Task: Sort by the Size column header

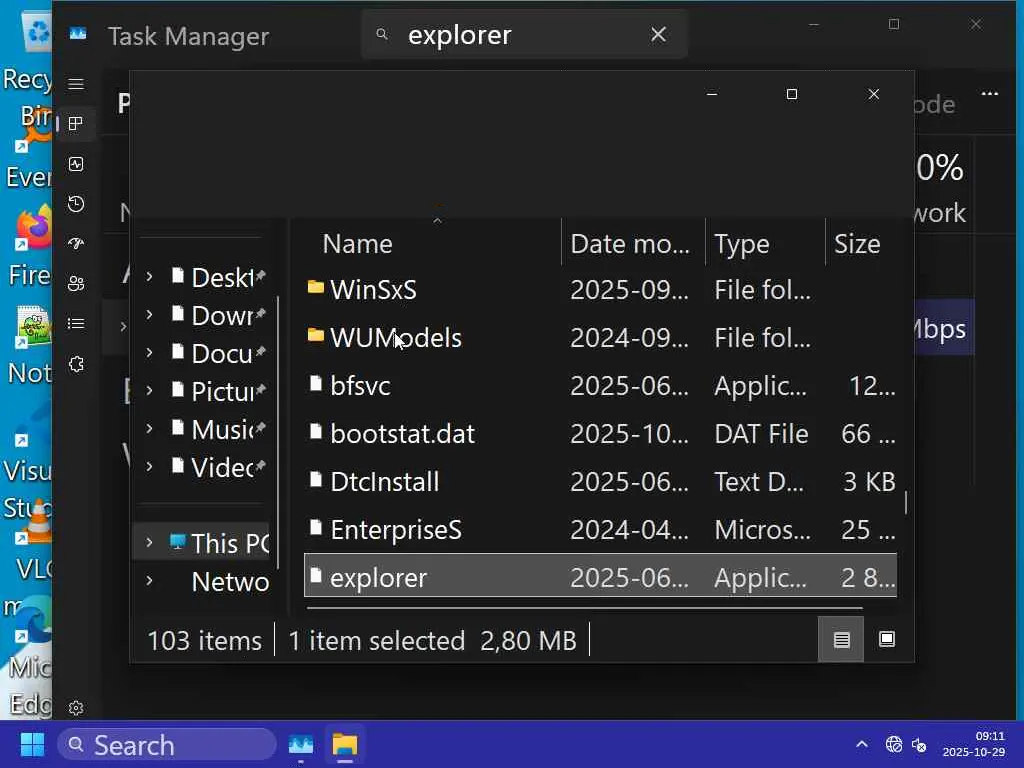Action: coord(857,244)
